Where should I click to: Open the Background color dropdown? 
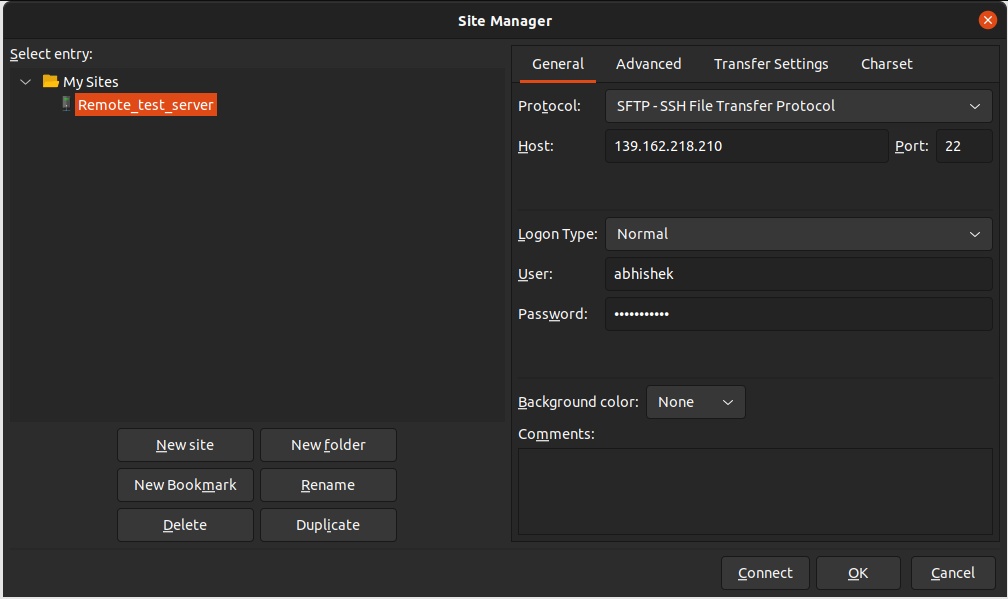[695, 402]
